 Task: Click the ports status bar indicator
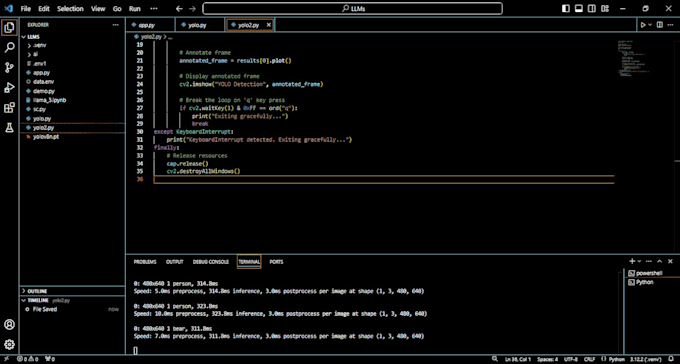(x=50, y=359)
